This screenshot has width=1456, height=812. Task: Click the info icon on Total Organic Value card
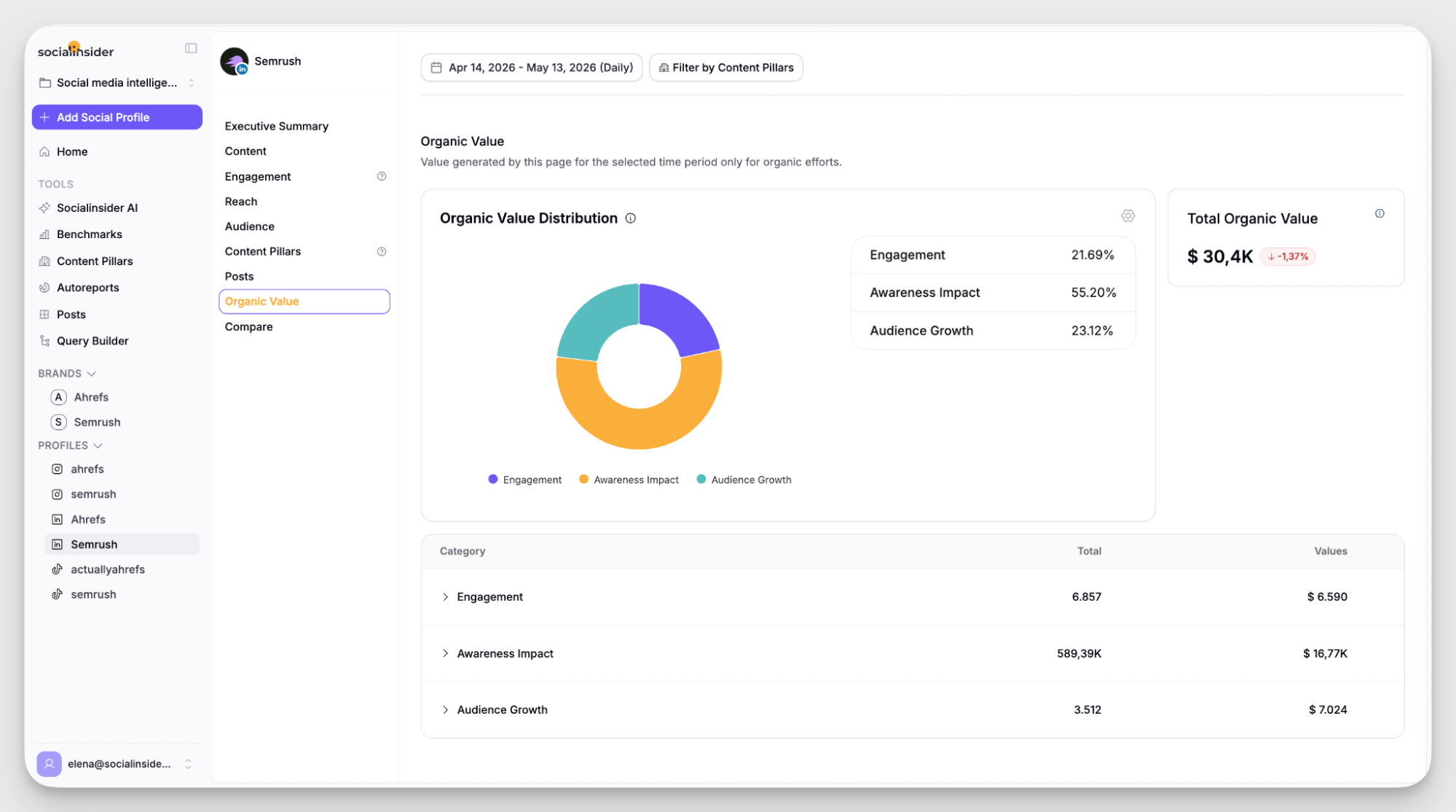1380,213
